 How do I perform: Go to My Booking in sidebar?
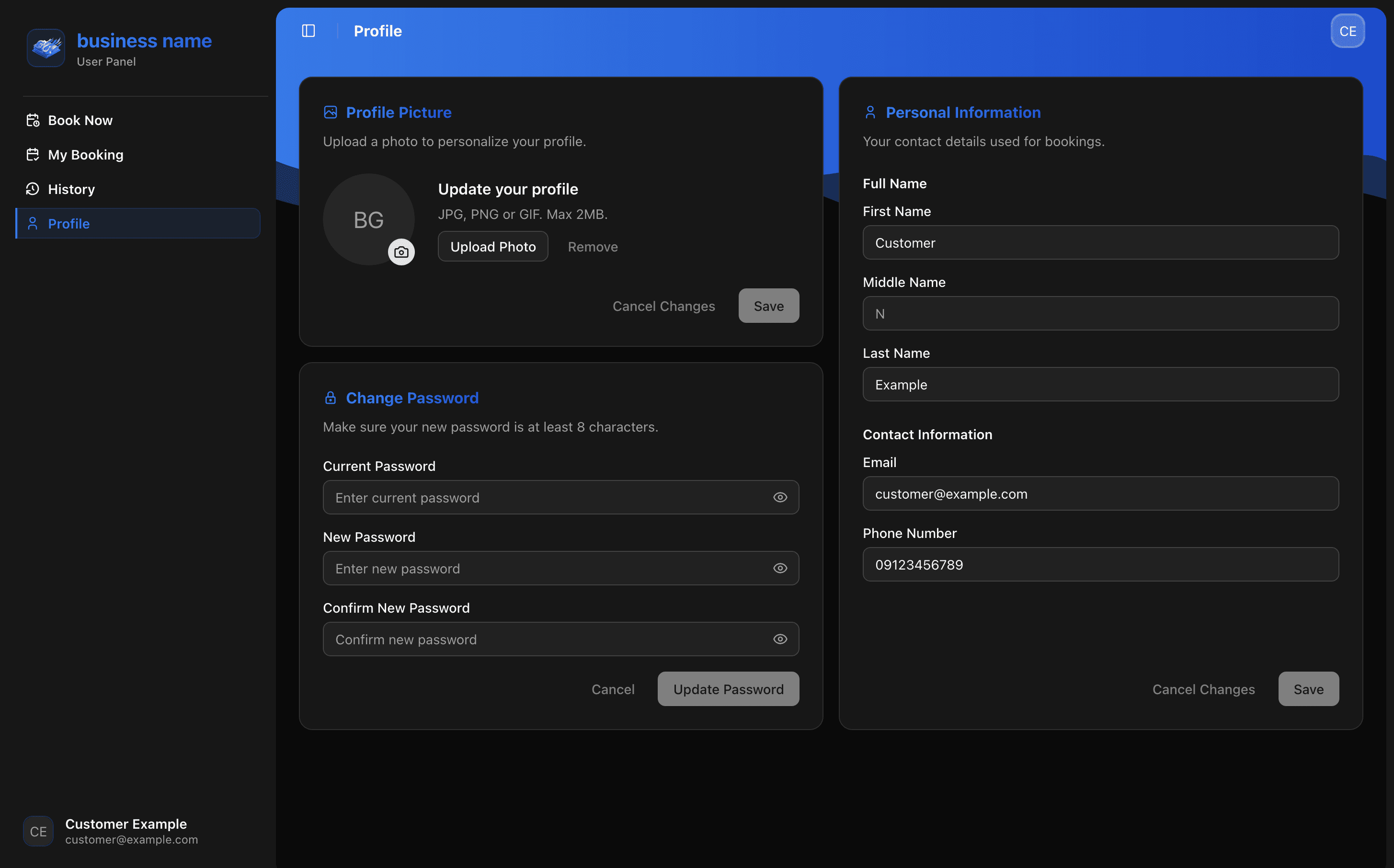tap(138, 154)
